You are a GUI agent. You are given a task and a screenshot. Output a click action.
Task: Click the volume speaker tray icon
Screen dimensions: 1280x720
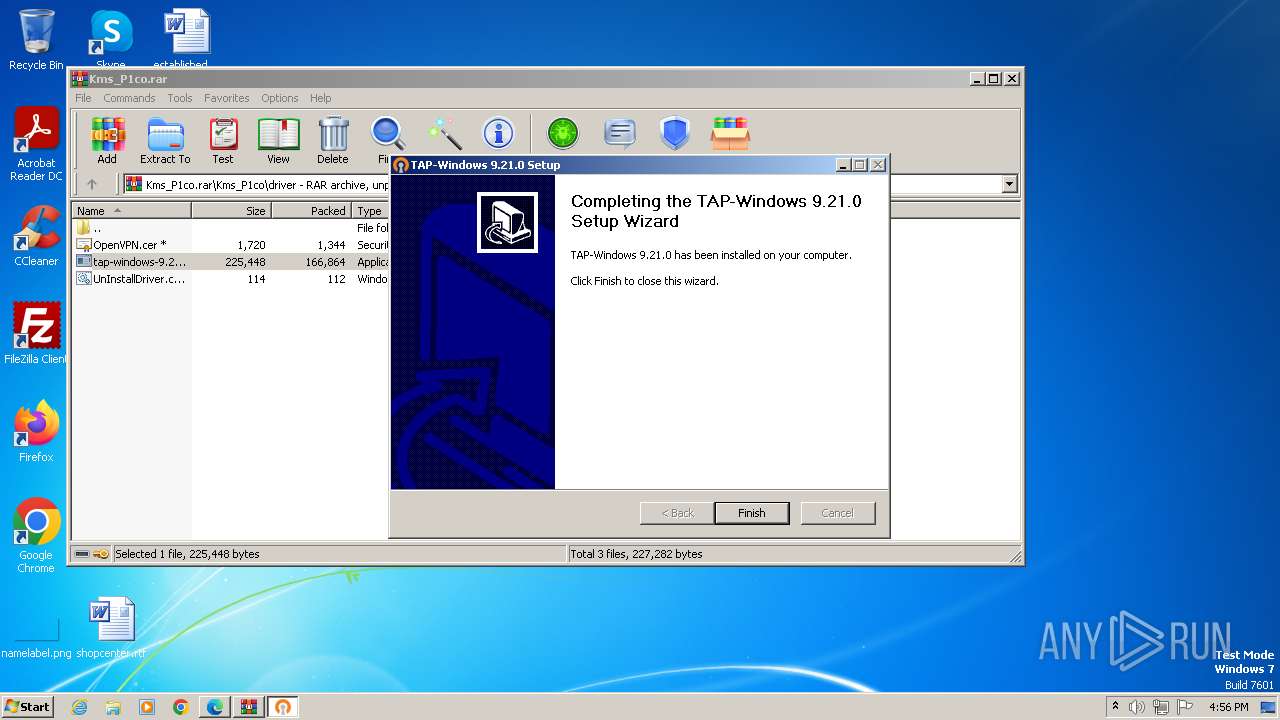1137,707
